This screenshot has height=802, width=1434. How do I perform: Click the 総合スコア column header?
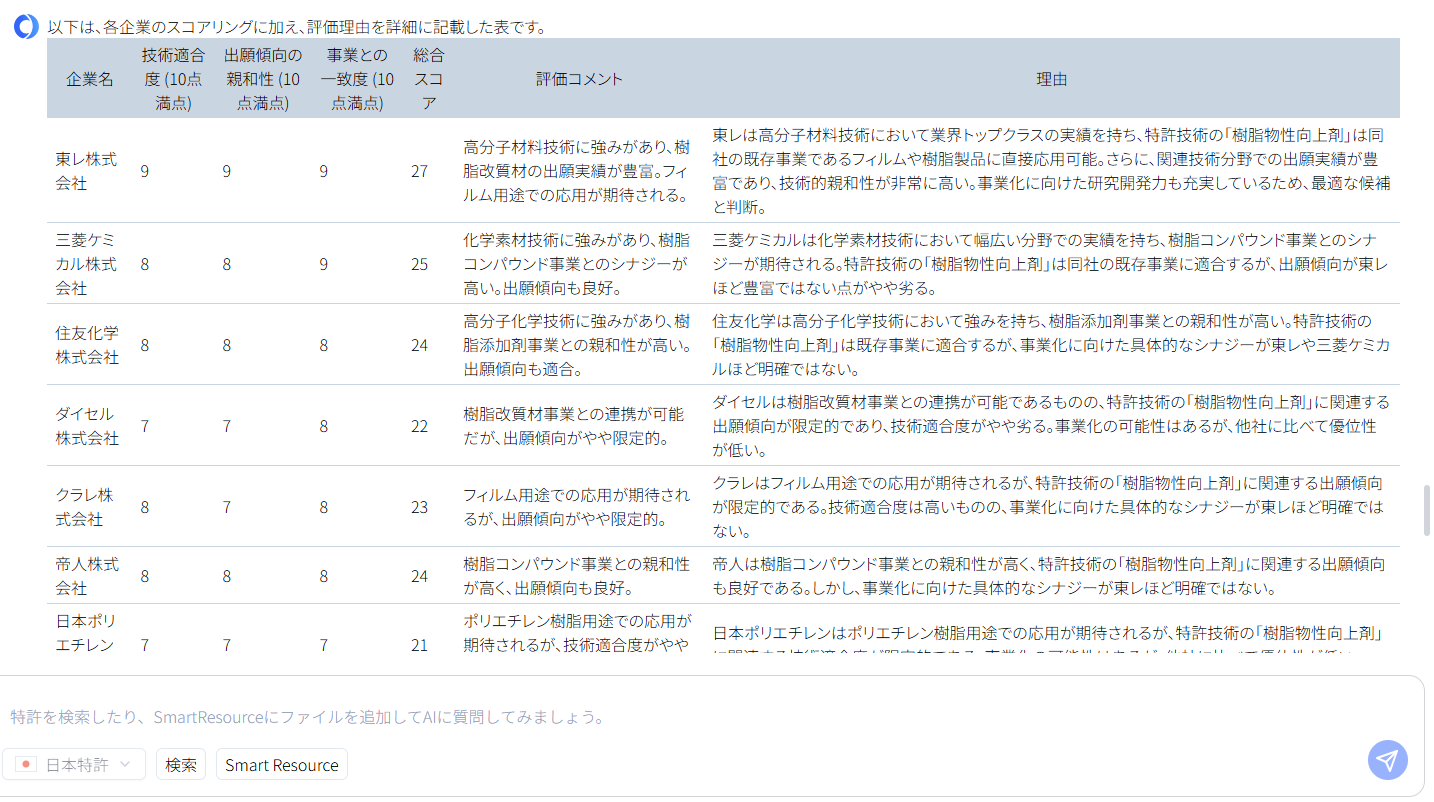click(x=428, y=79)
